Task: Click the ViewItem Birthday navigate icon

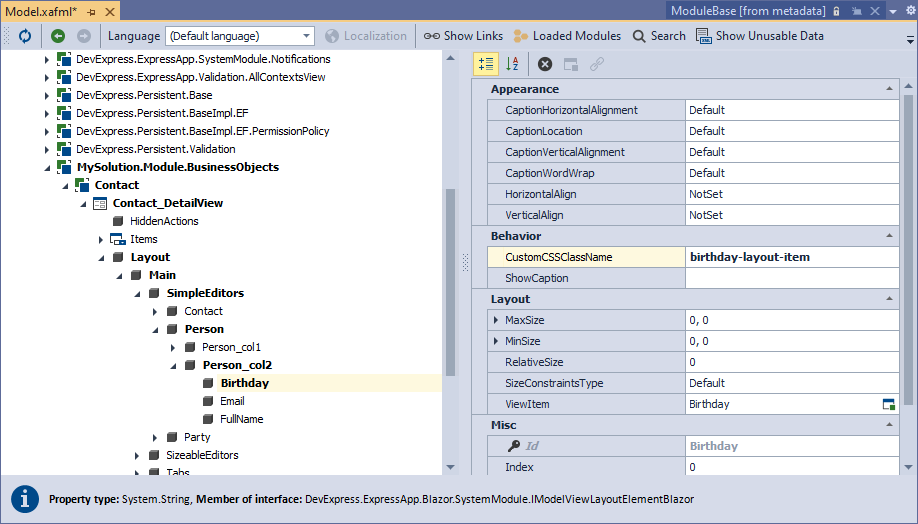Action: pyautogui.click(x=888, y=405)
